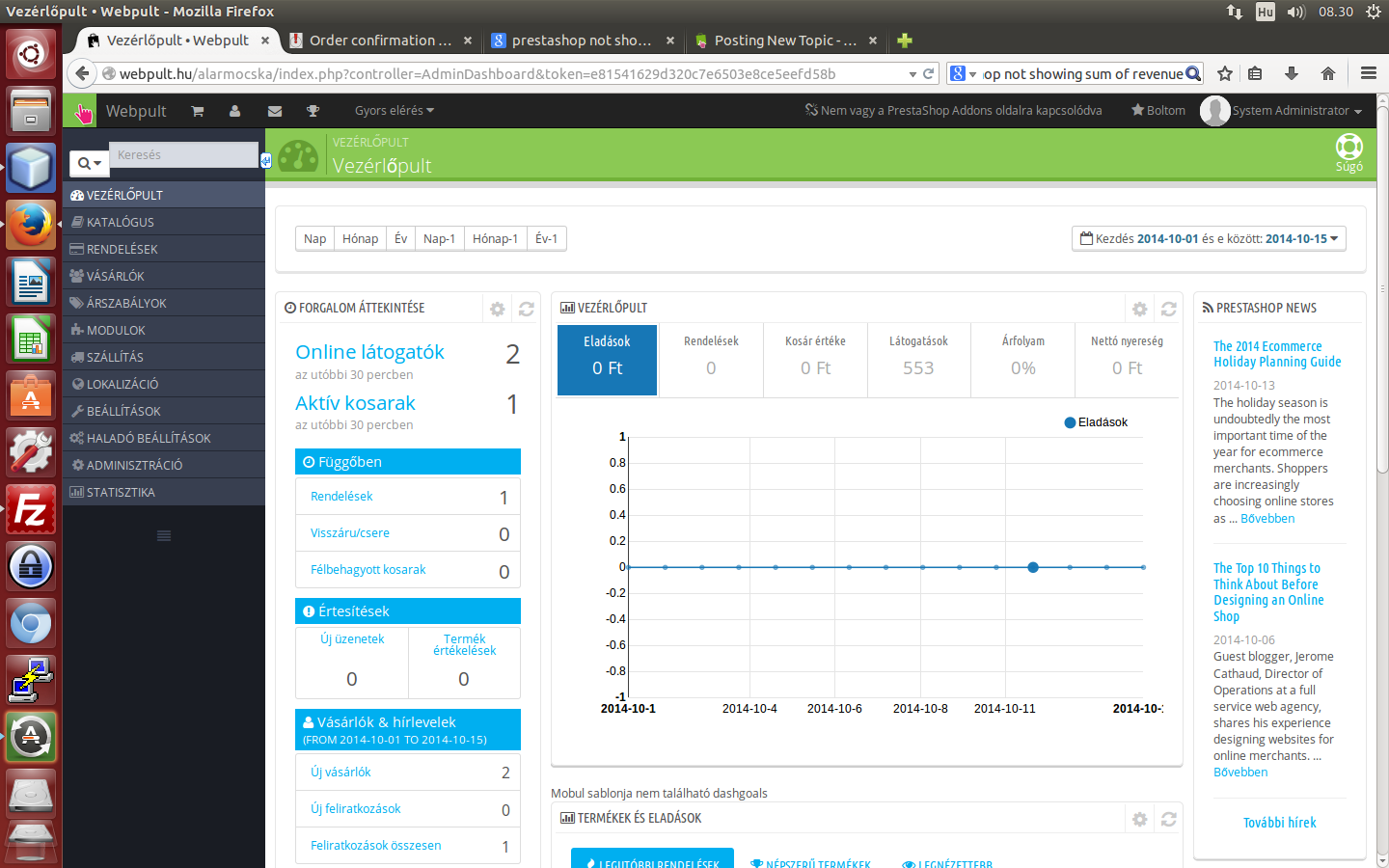Open the Modulok sidebar menu
The width and height of the screenshot is (1389, 868).
click(164, 330)
